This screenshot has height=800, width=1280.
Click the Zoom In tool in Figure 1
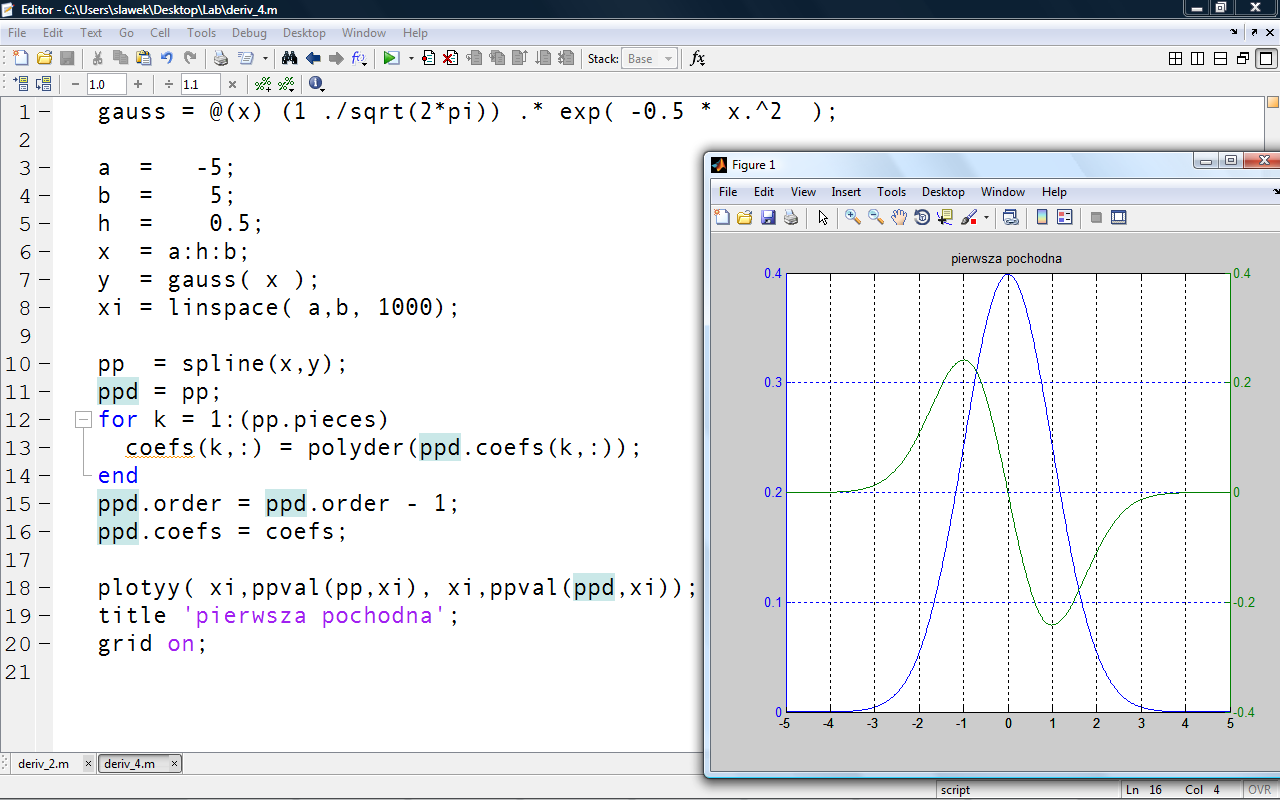click(852, 217)
